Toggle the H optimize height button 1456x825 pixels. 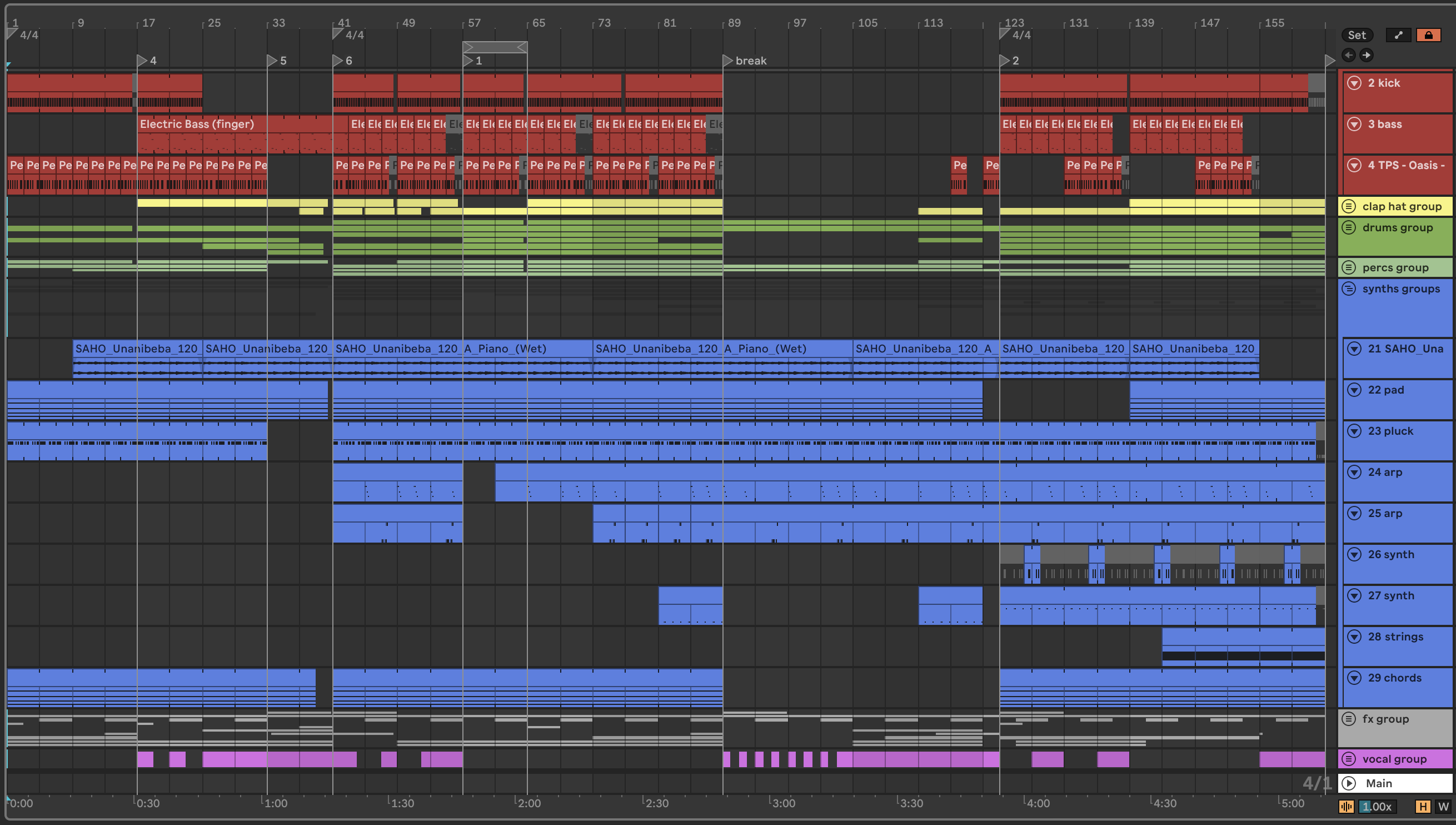1423,806
